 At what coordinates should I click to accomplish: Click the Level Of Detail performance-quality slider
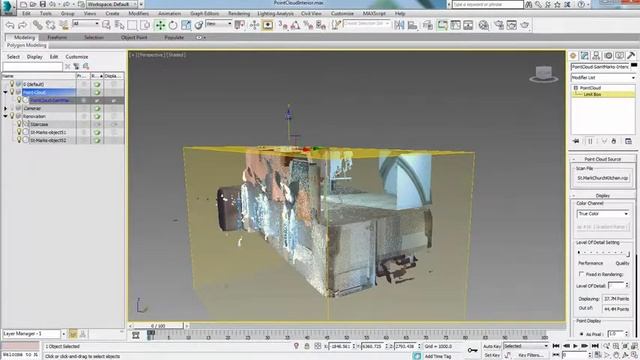coord(603,253)
